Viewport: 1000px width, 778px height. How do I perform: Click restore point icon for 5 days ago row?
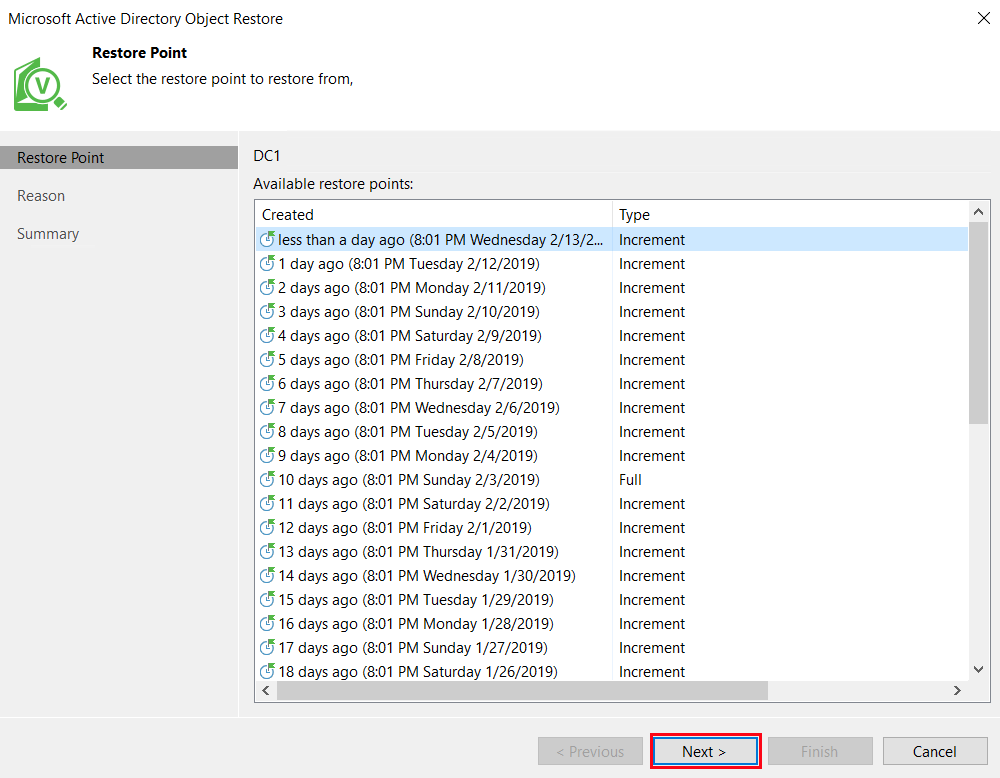(267, 360)
